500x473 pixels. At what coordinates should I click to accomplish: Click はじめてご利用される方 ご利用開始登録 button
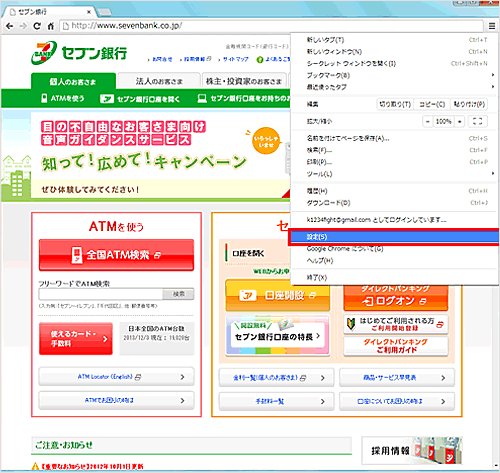396,324
